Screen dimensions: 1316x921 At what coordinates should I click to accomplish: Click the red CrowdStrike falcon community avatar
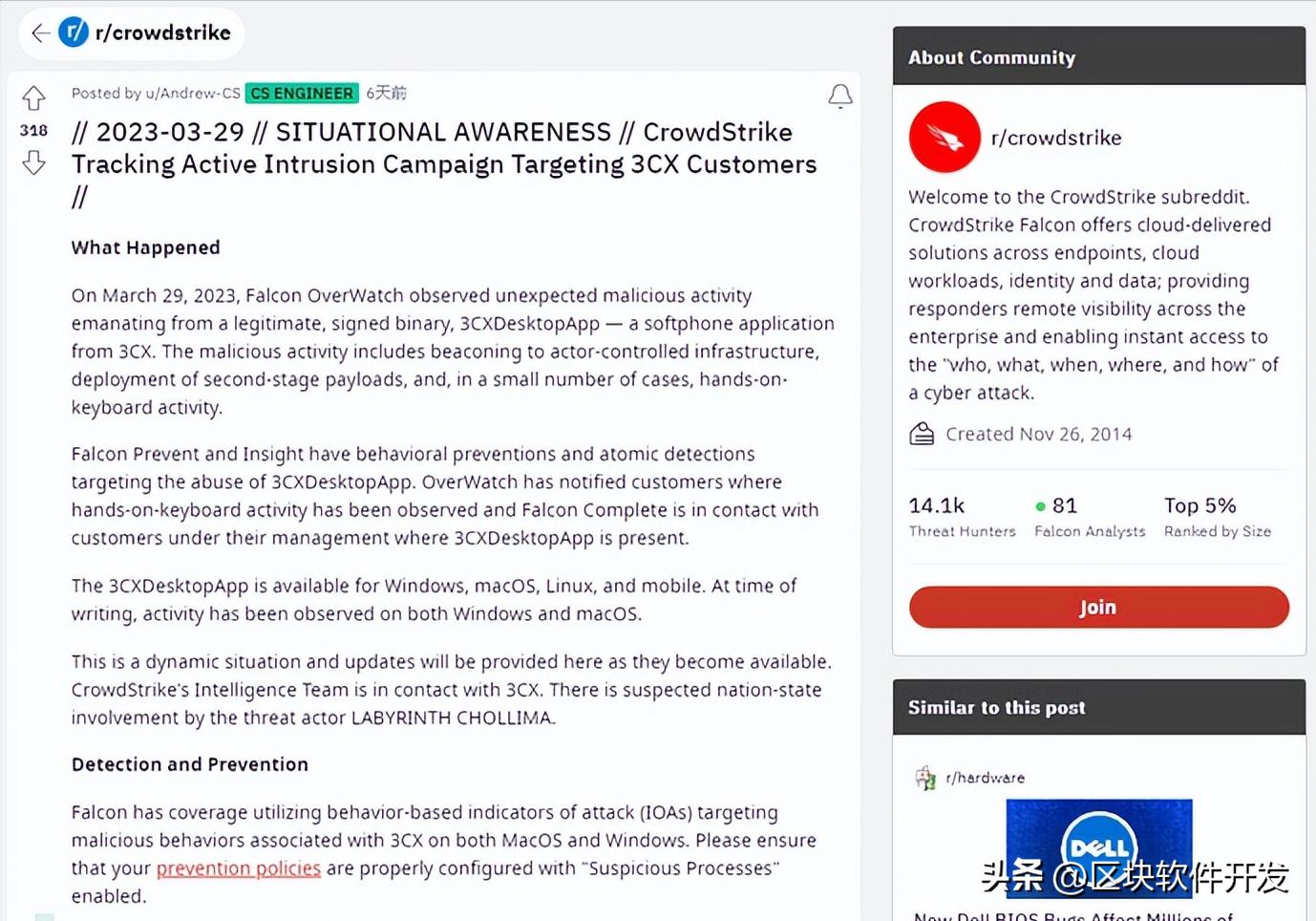pos(944,137)
